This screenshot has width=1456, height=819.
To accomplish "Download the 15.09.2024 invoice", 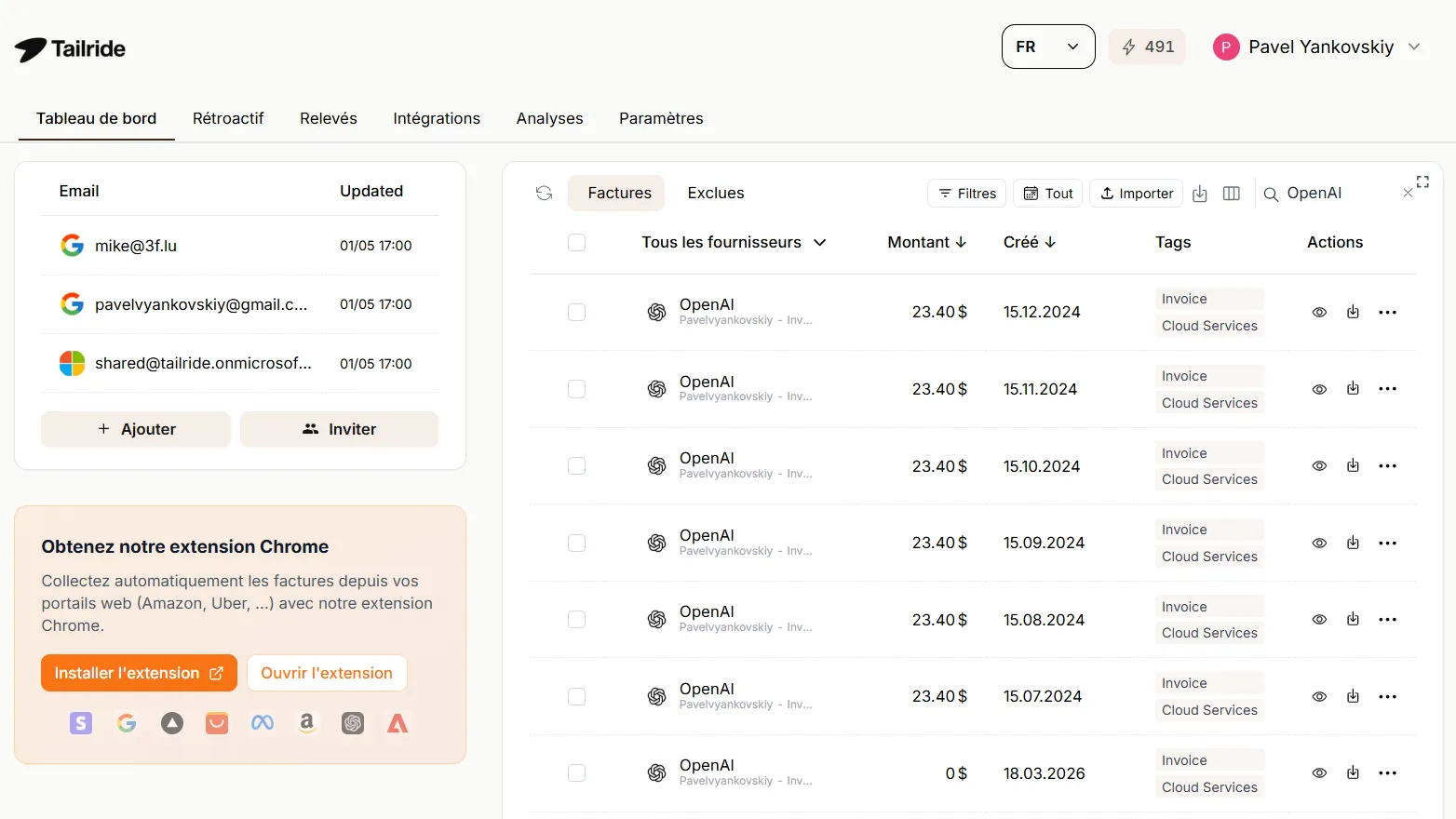I will coord(1353,543).
